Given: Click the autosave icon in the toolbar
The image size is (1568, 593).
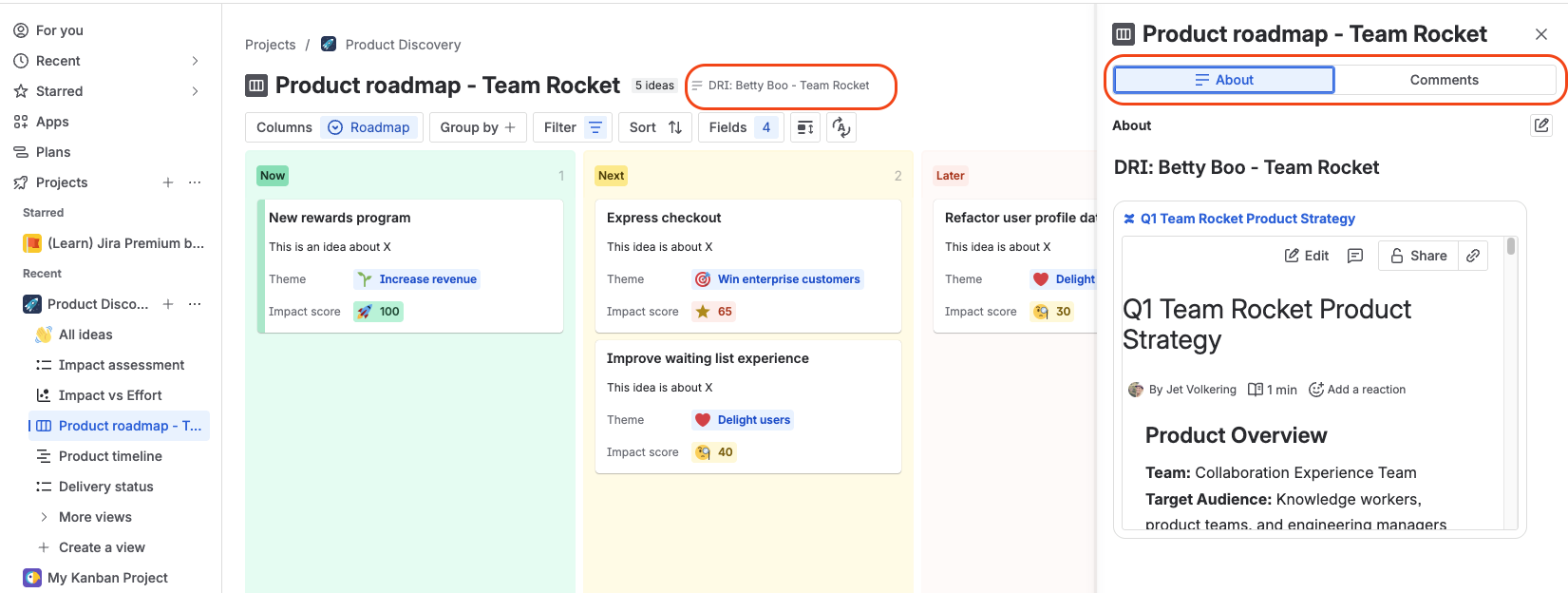Looking at the screenshot, I should point(841,127).
